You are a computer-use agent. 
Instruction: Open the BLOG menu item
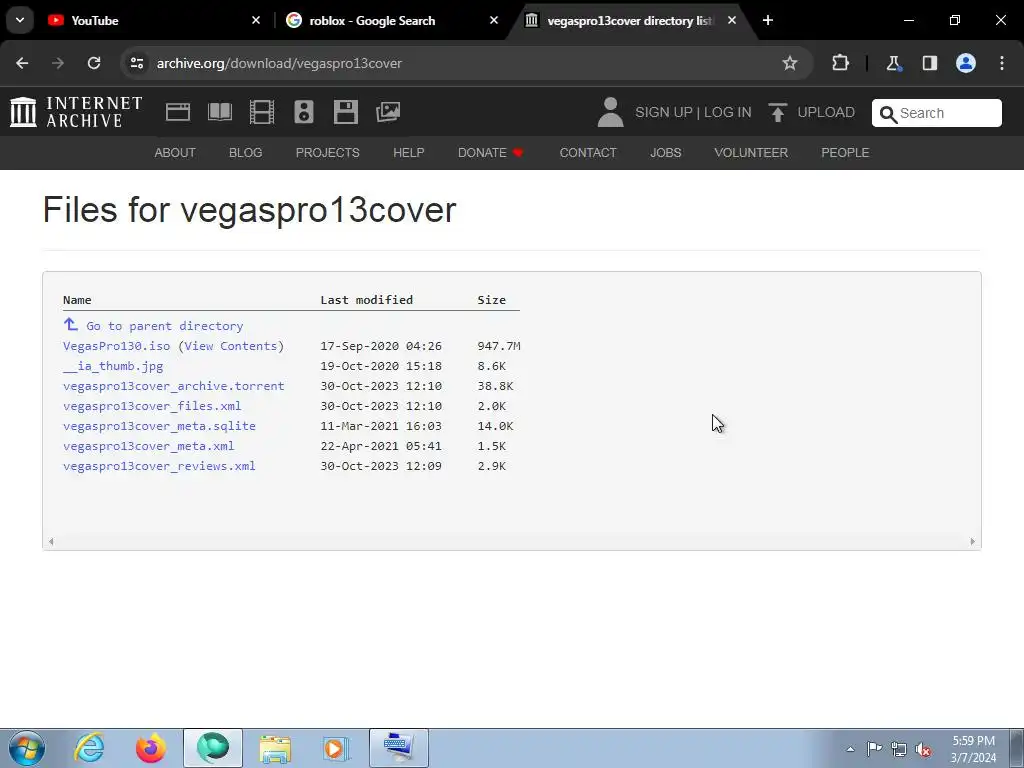pyautogui.click(x=246, y=153)
